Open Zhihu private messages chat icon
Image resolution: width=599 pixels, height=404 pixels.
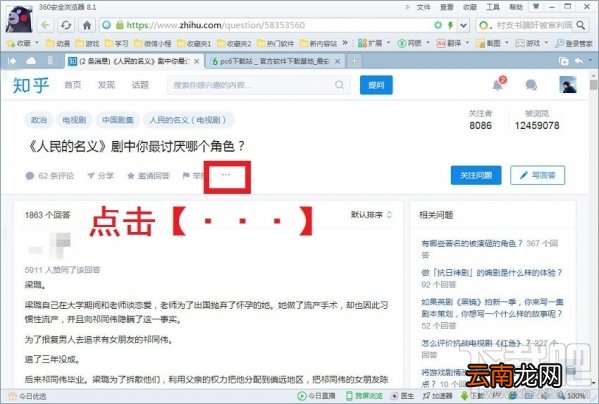531,85
